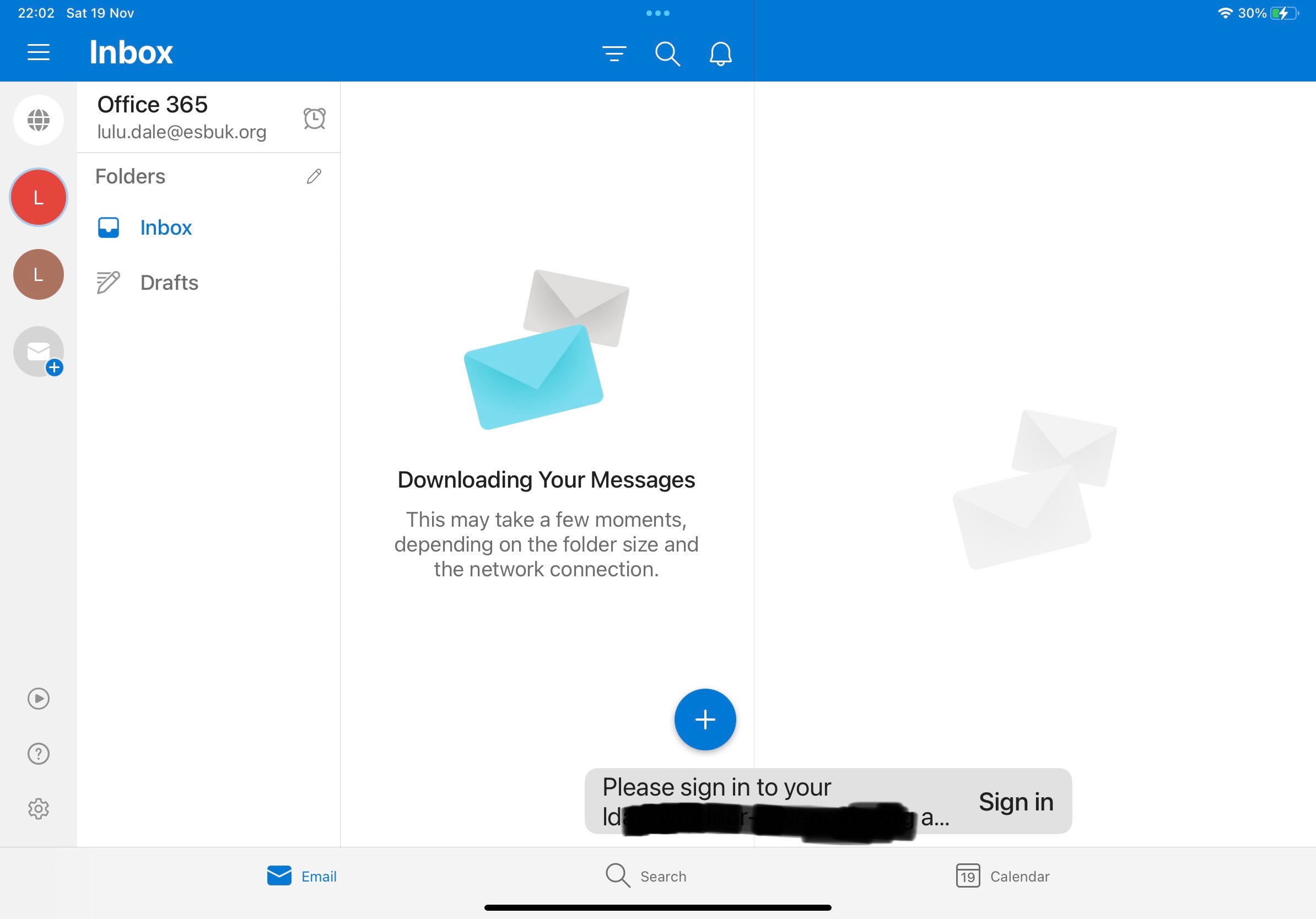
Task: Open the play icon in sidebar
Action: pyautogui.click(x=39, y=699)
